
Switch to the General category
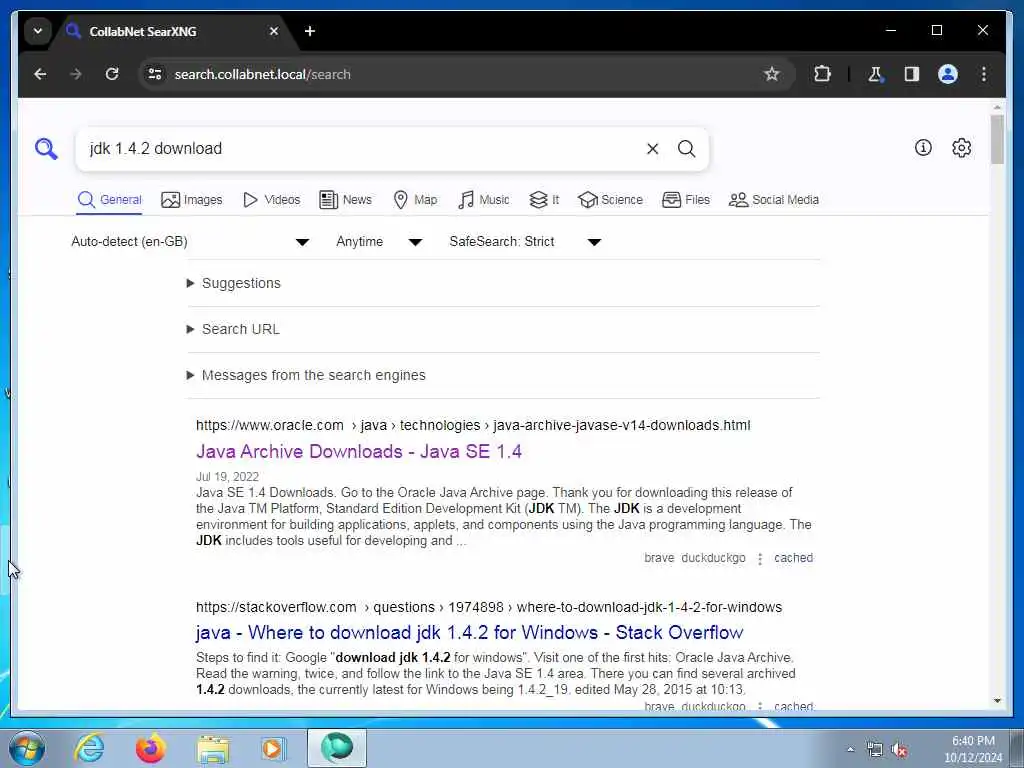[109, 200]
